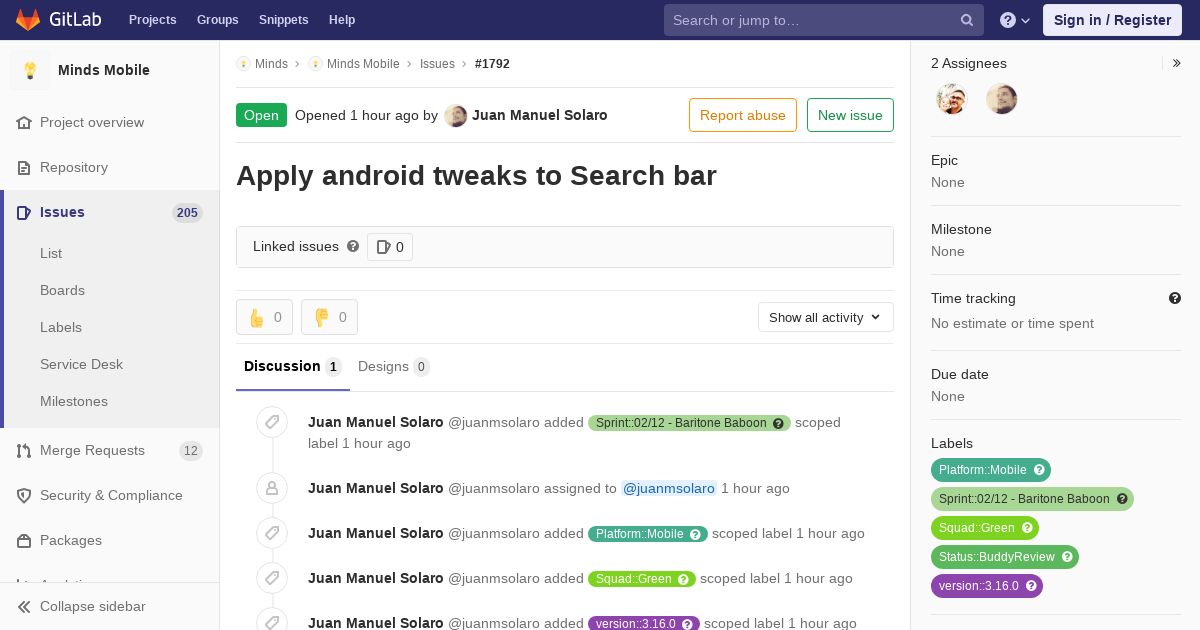This screenshot has width=1200, height=630.
Task: Click the Time tracking help icon
Action: click(x=1175, y=298)
